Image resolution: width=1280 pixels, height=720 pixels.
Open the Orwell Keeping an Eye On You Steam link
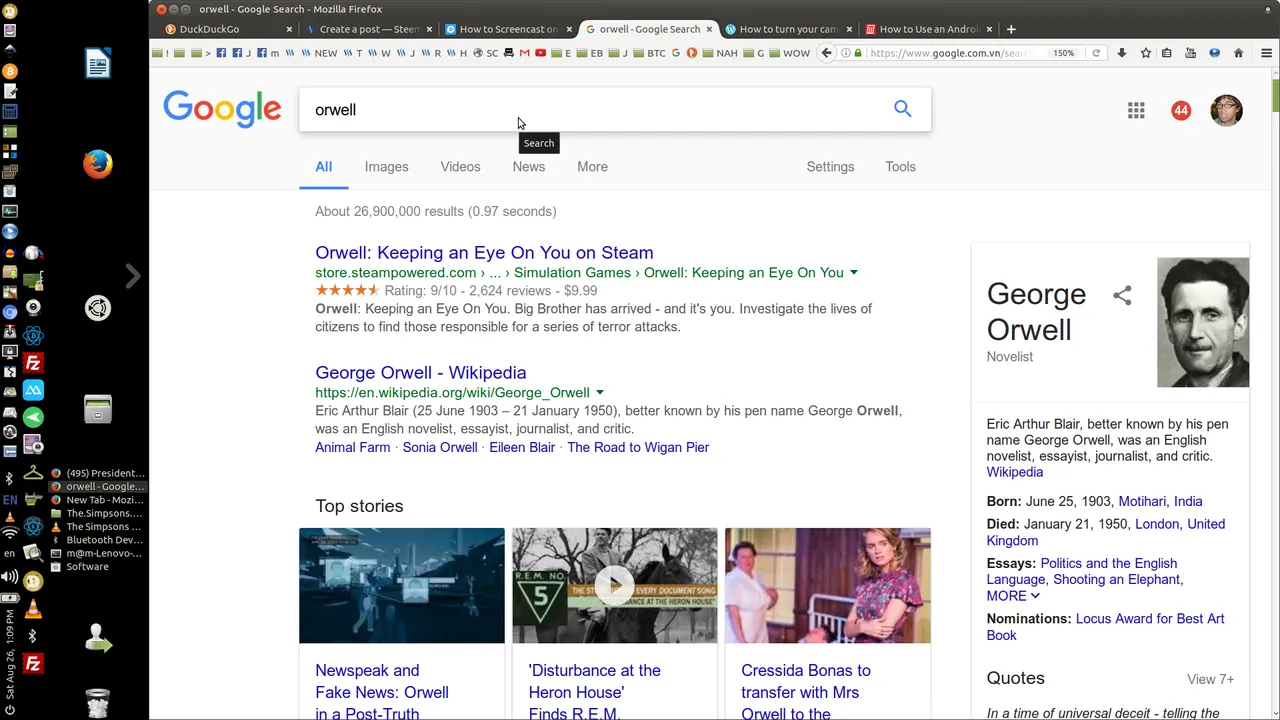484,253
